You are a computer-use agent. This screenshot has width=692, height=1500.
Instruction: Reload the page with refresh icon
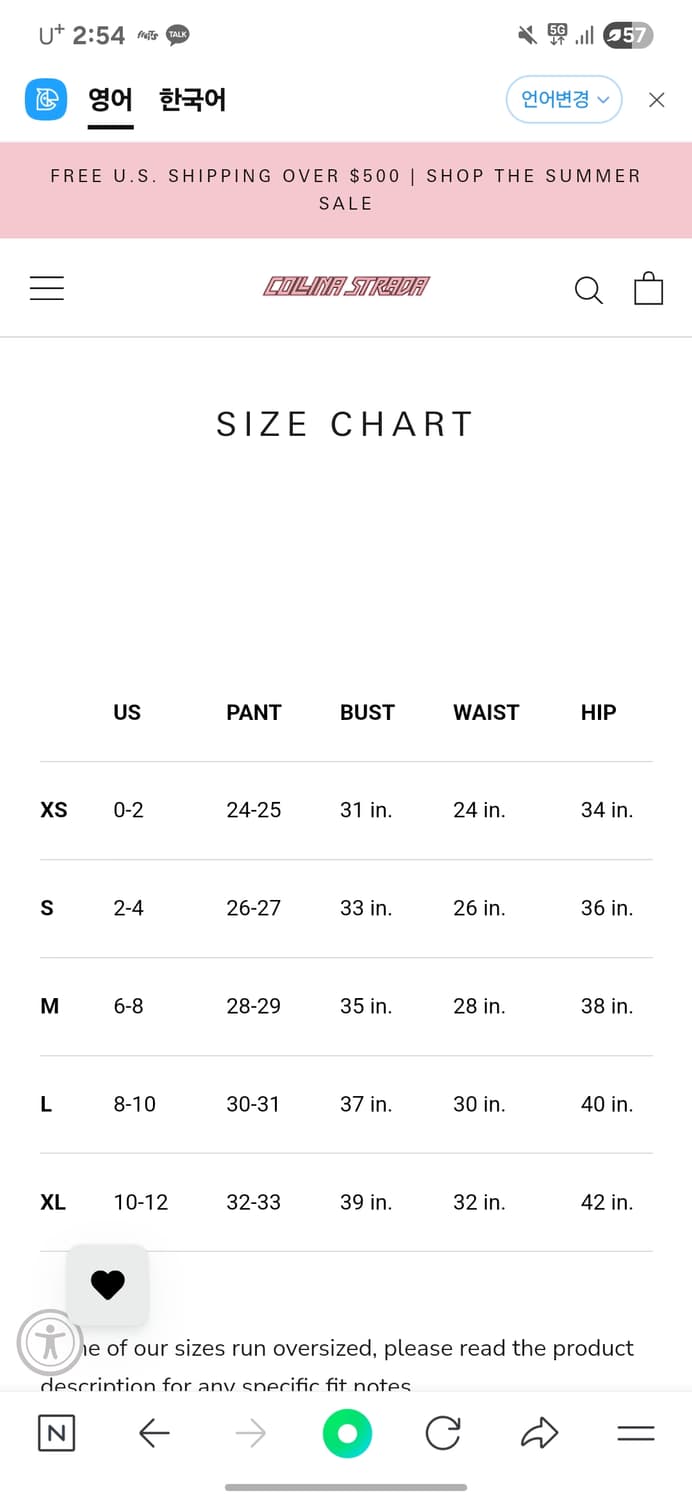pos(443,1434)
